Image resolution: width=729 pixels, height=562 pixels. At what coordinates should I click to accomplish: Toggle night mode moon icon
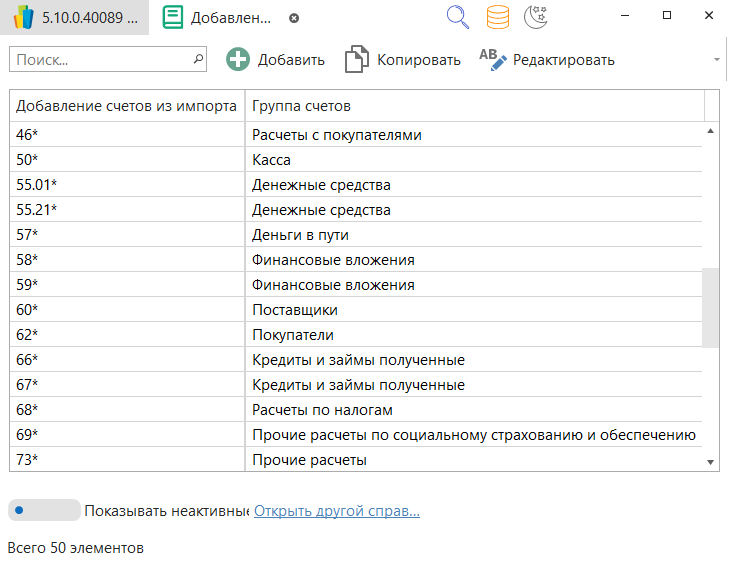coord(535,17)
